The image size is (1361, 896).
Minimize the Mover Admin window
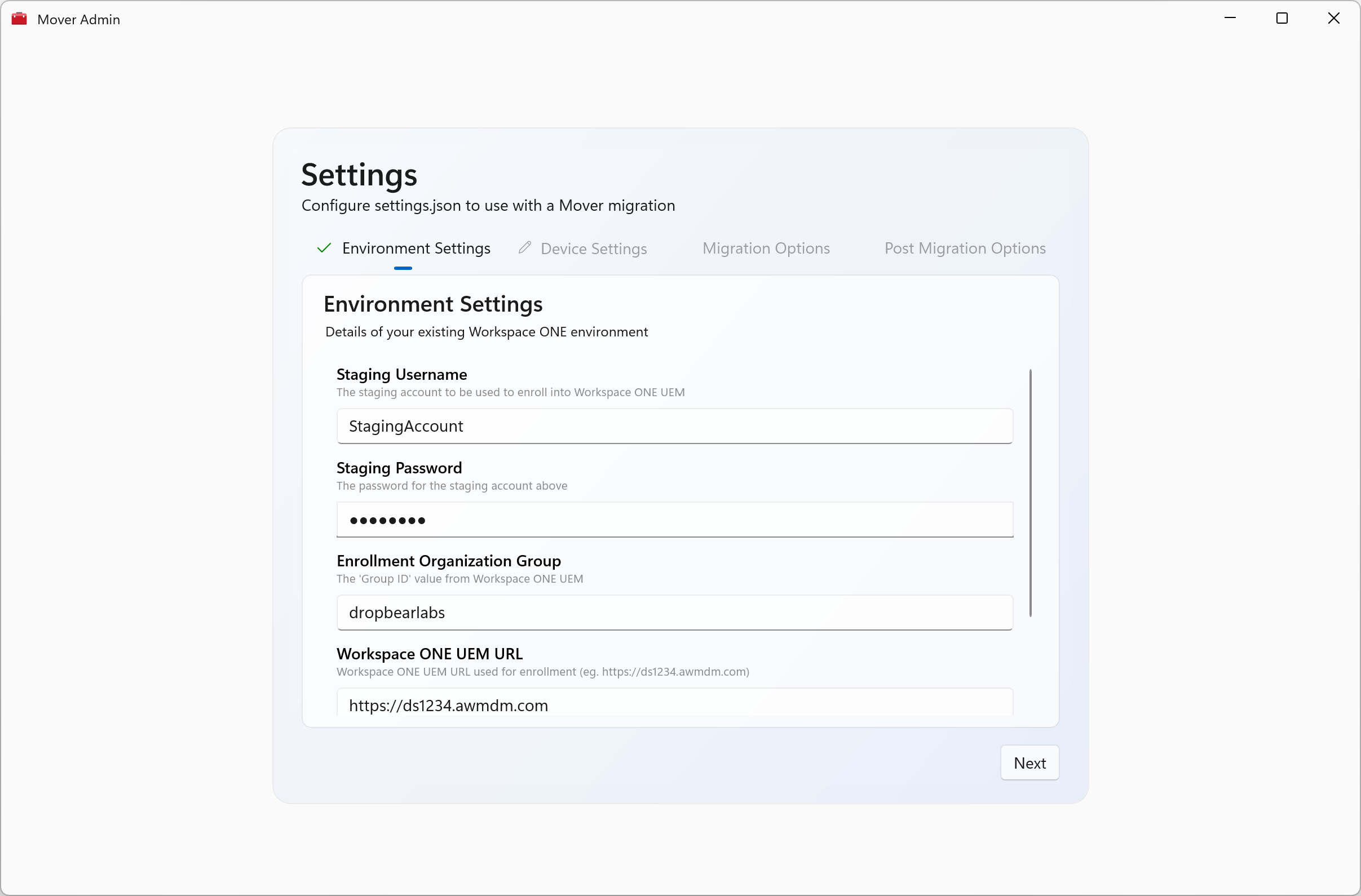(1230, 19)
